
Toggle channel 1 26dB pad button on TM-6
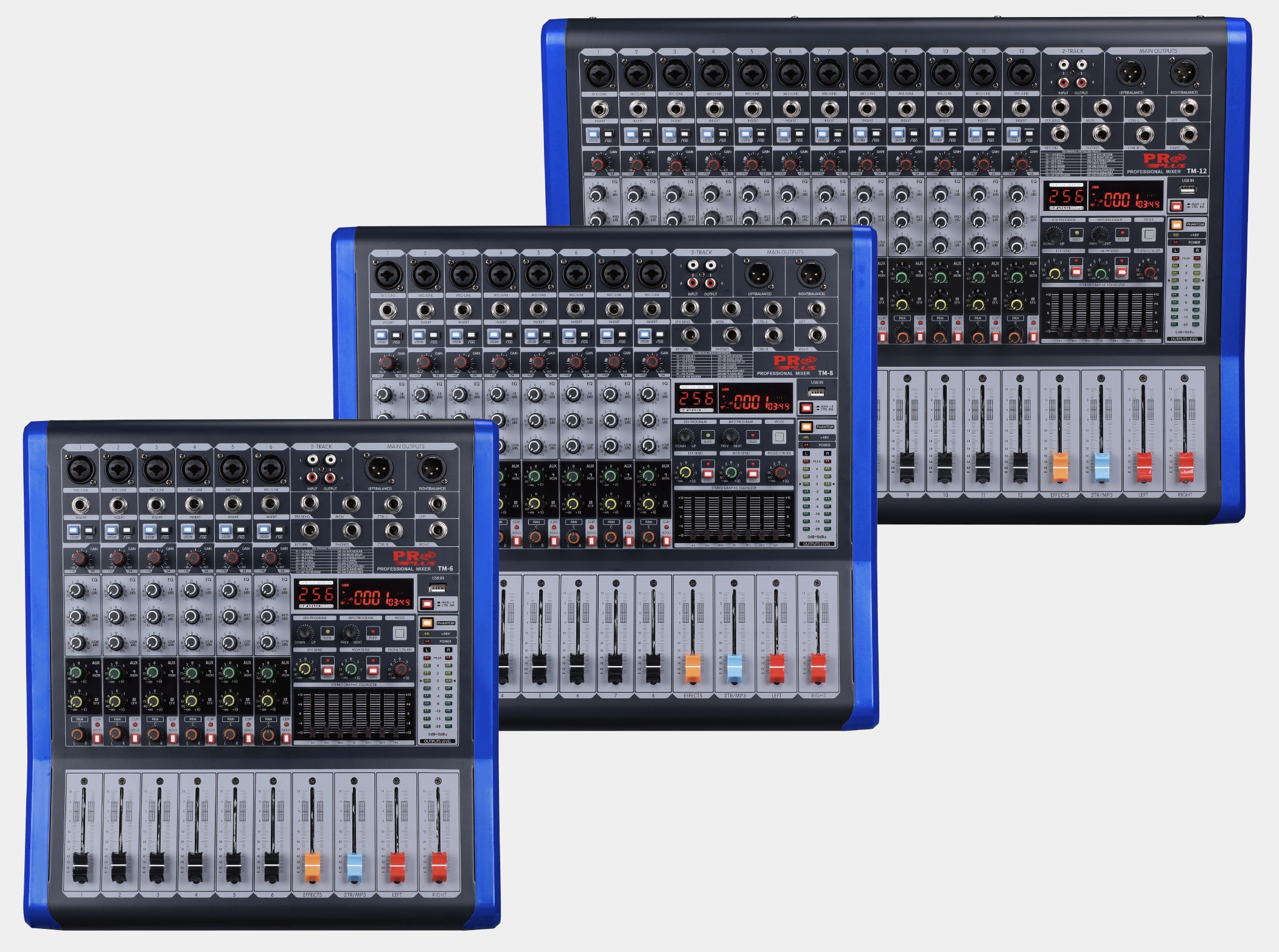74,530
